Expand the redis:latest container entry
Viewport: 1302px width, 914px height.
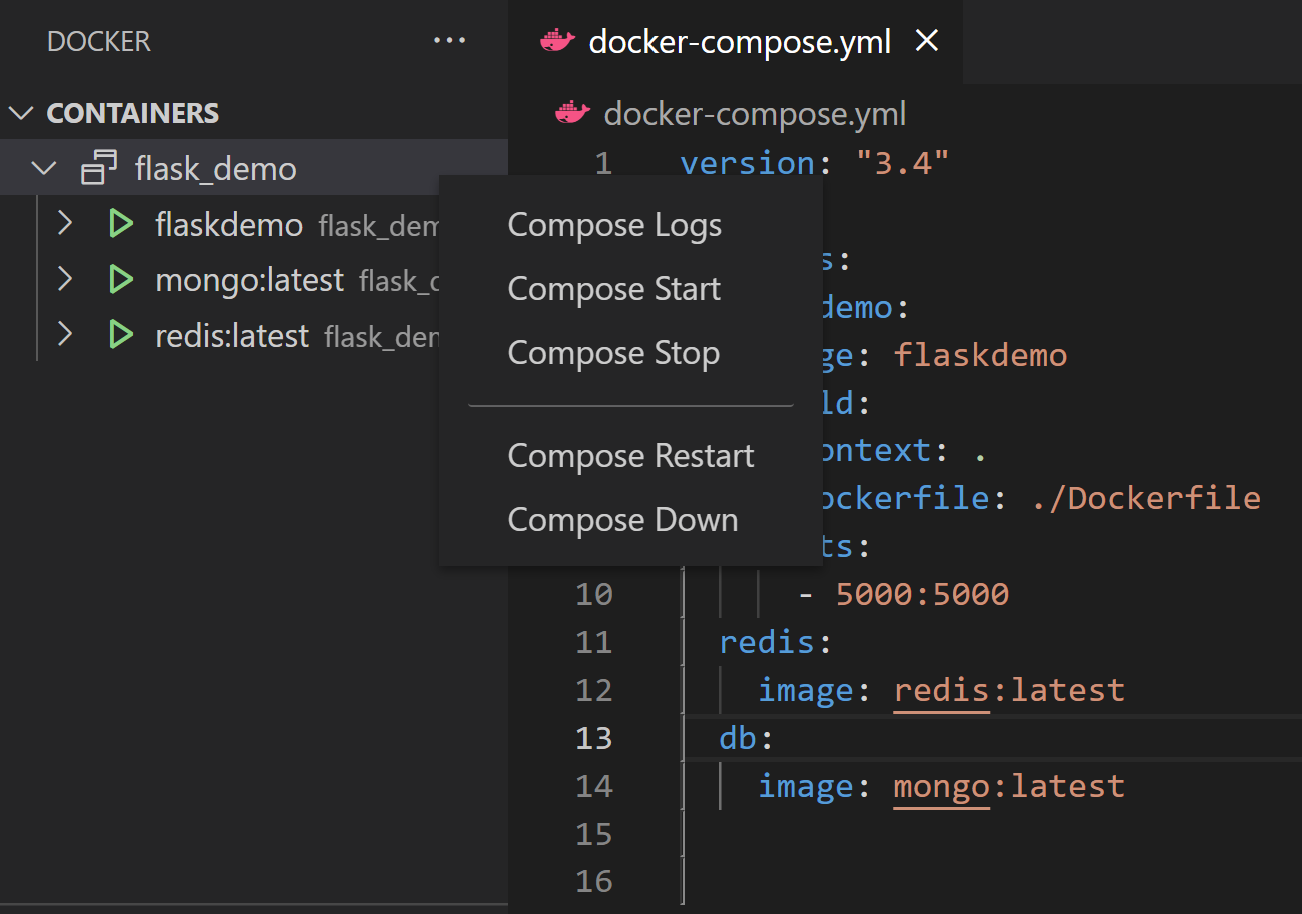pyautogui.click(x=64, y=336)
